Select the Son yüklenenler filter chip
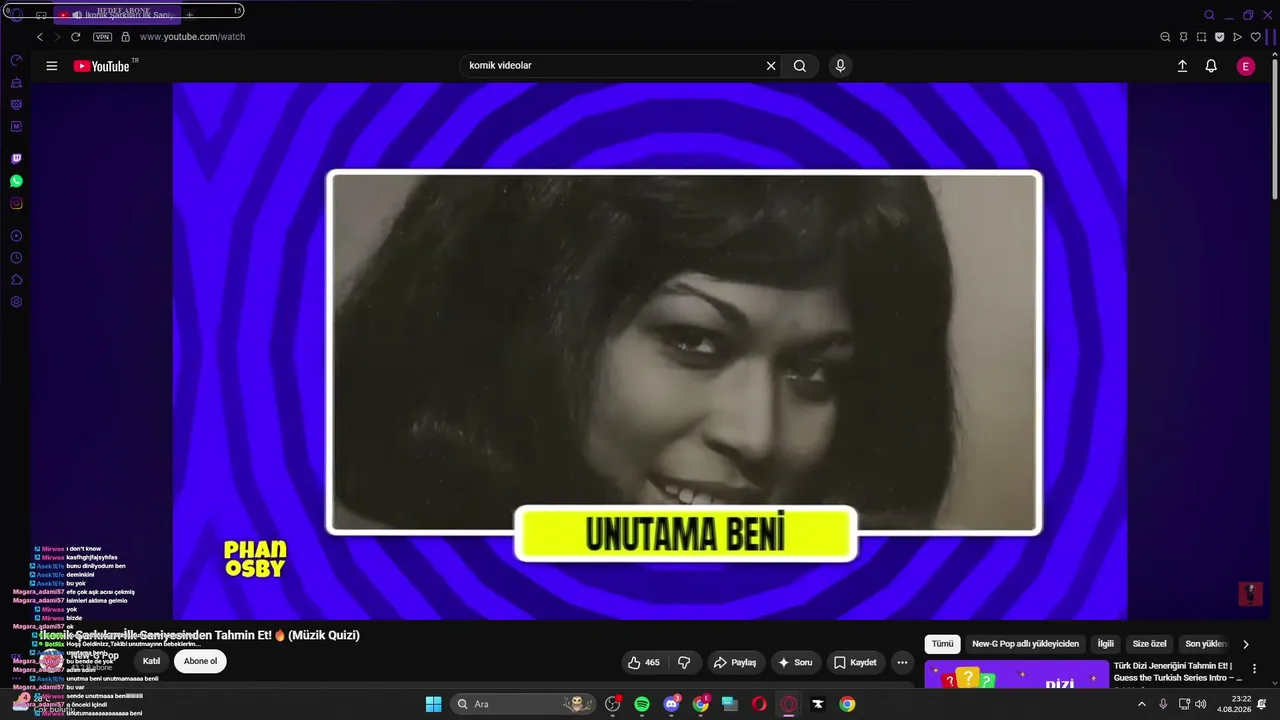The image size is (1280, 720). (x=1205, y=644)
